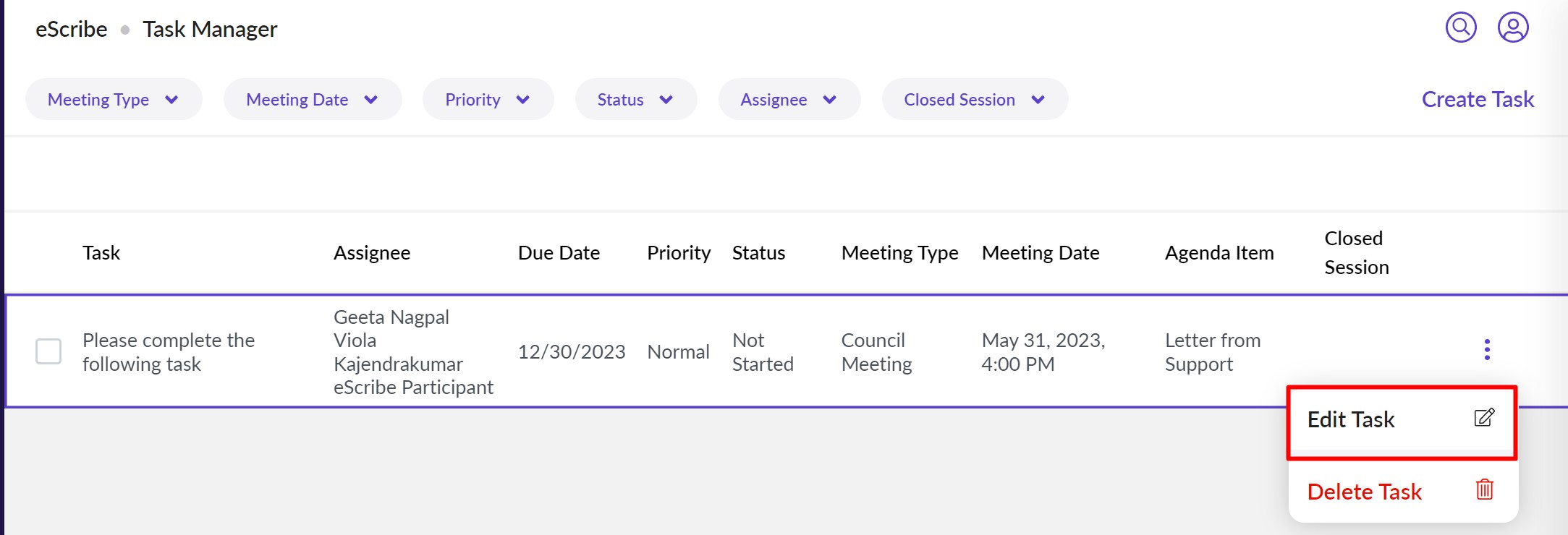Screen dimensions: 1568x535
Task: Expand the Meeting Type filter dropdown
Action: point(114,100)
